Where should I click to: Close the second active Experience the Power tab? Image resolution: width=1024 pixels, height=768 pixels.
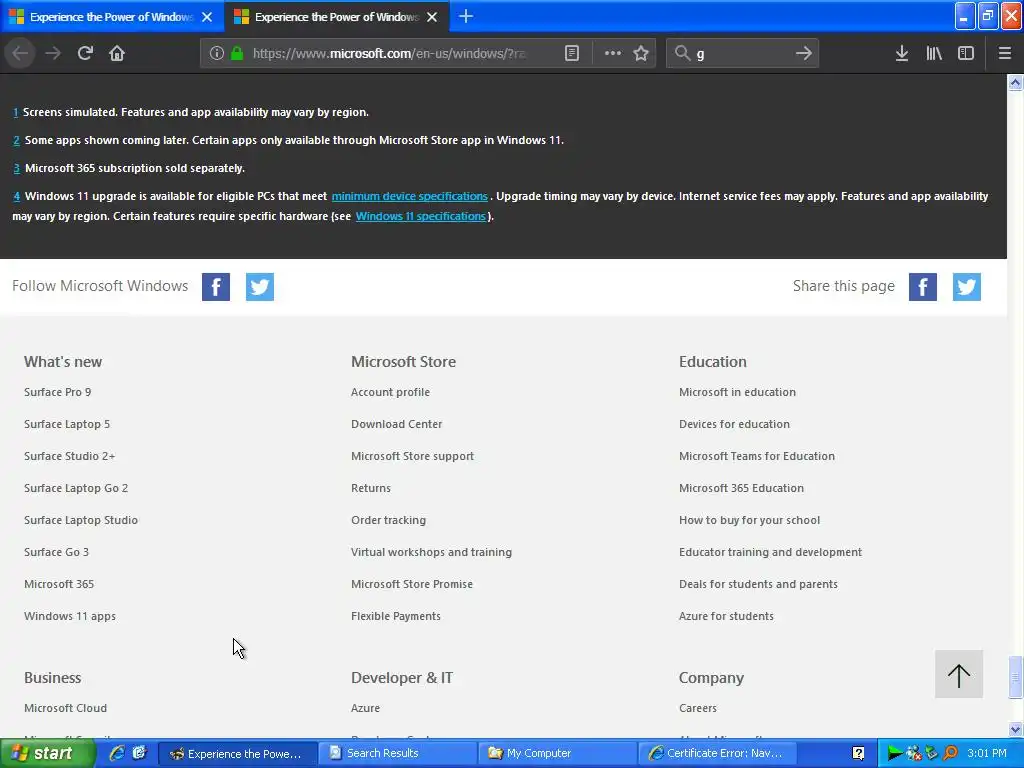tap(432, 17)
